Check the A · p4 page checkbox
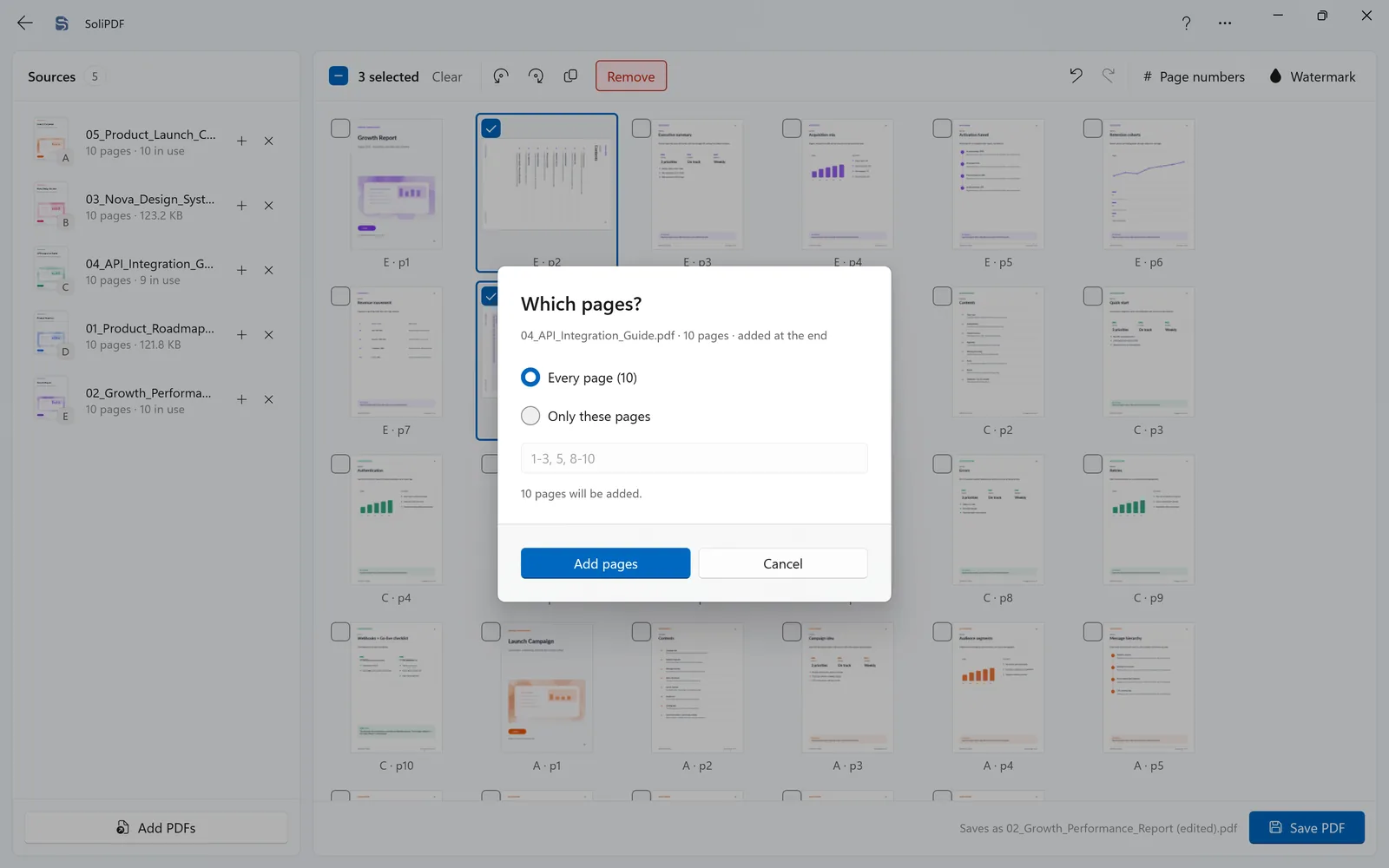Screen dimensions: 1389x868 pyautogui.click(x=942, y=632)
